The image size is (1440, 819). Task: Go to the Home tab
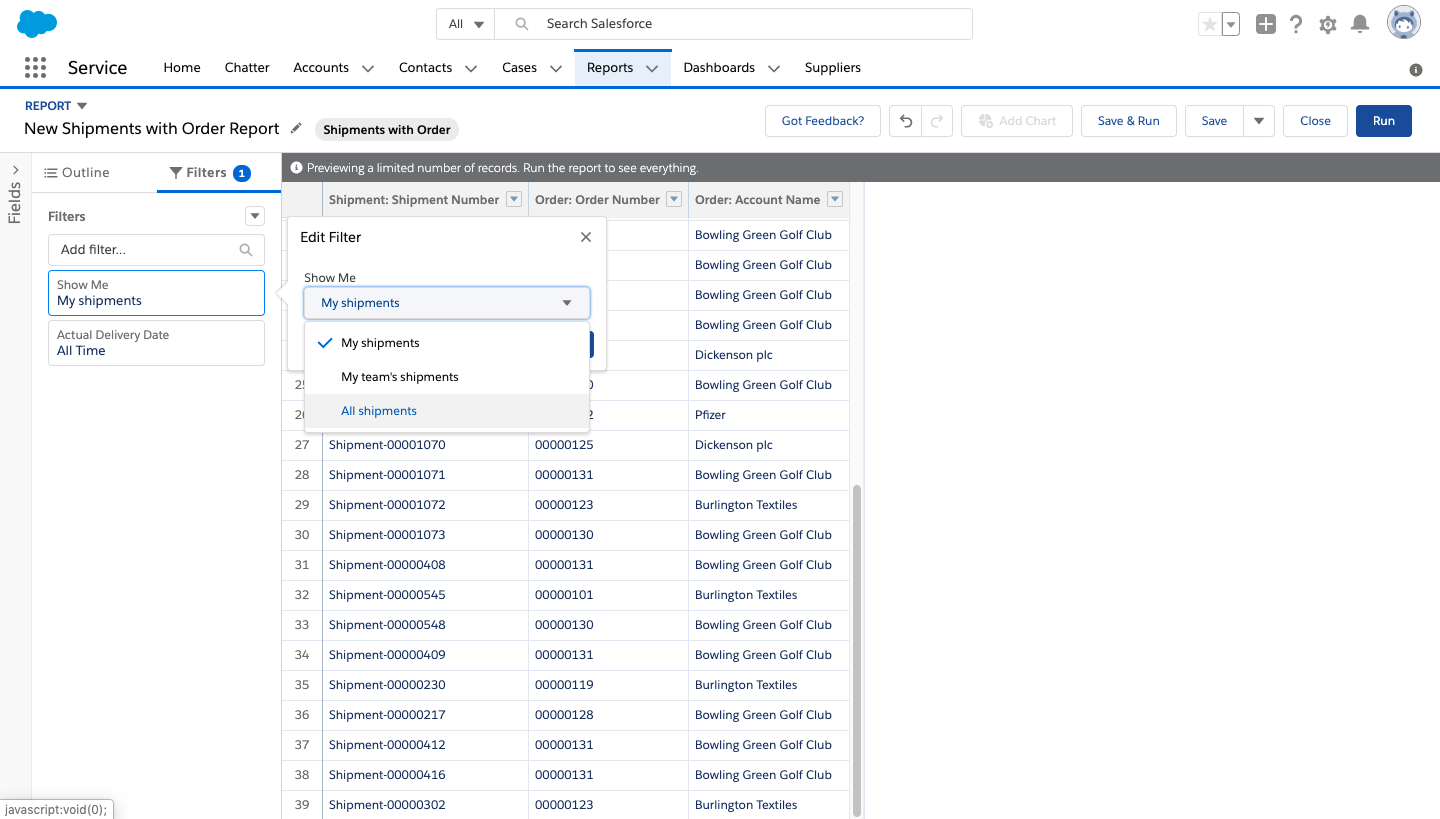pyautogui.click(x=182, y=68)
